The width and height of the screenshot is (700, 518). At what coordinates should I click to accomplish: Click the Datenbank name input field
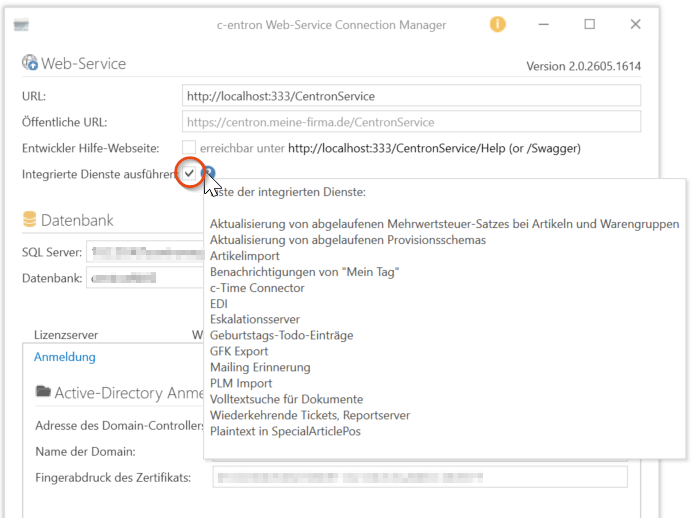pyautogui.click(x=145, y=278)
